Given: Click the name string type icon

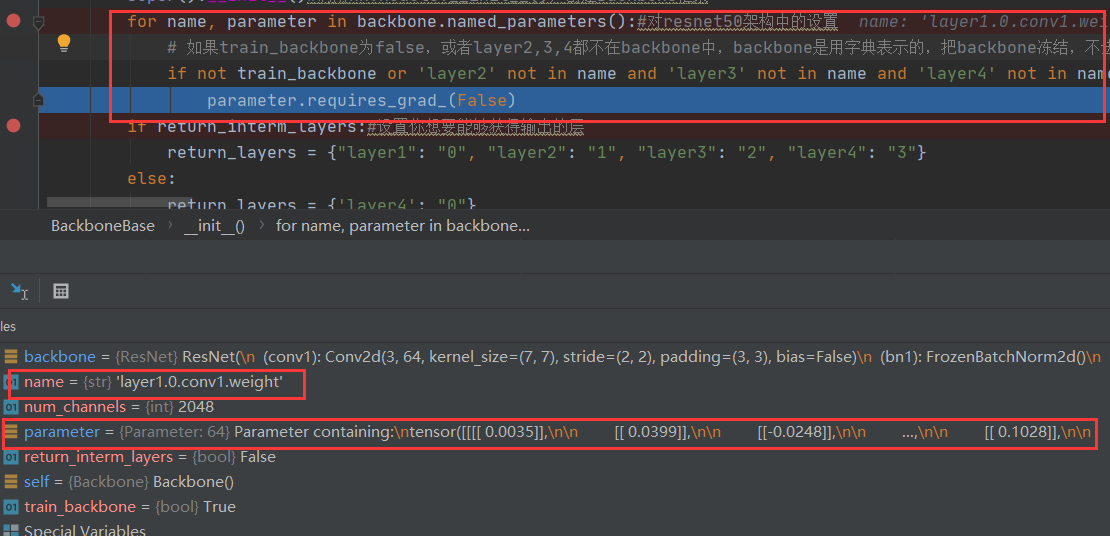Looking at the screenshot, I should pos(11,382).
